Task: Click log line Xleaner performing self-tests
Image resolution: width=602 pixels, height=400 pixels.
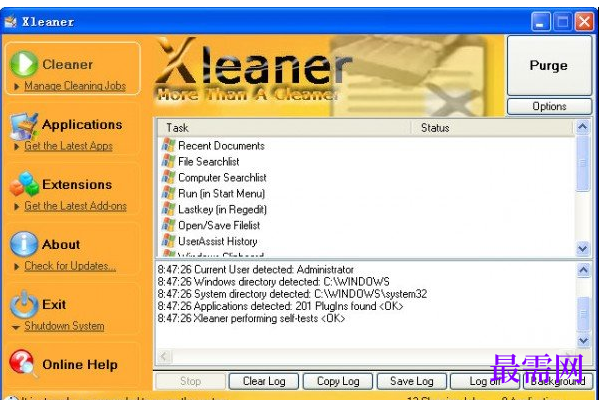Action: (251, 319)
